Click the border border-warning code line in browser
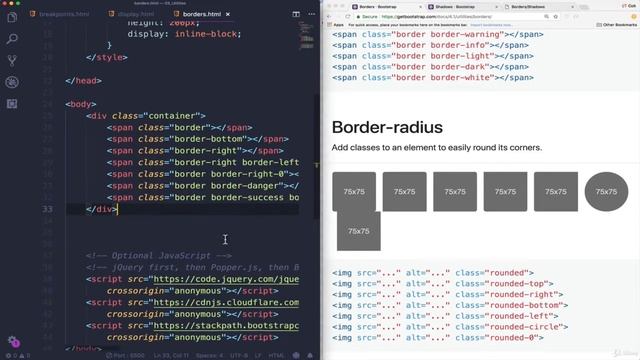640x360 pixels. [438, 35]
